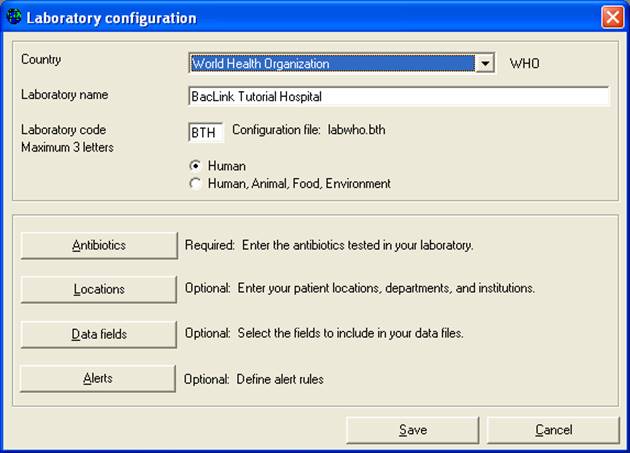Cancel the laboratory configuration
This screenshot has width=630, height=453.
[x=553, y=430]
